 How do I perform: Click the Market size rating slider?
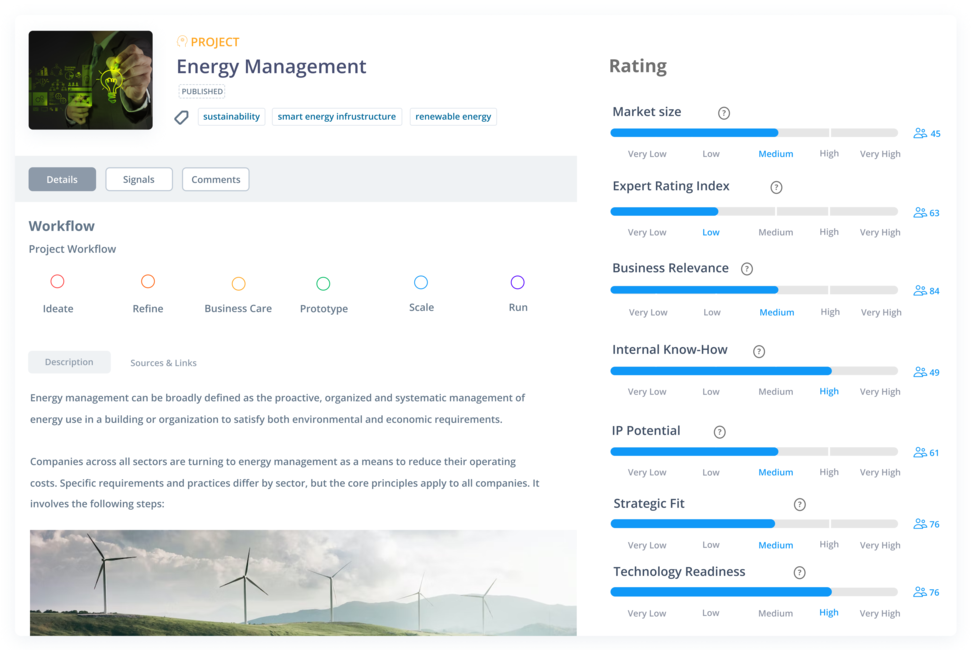tap(754, 132)
